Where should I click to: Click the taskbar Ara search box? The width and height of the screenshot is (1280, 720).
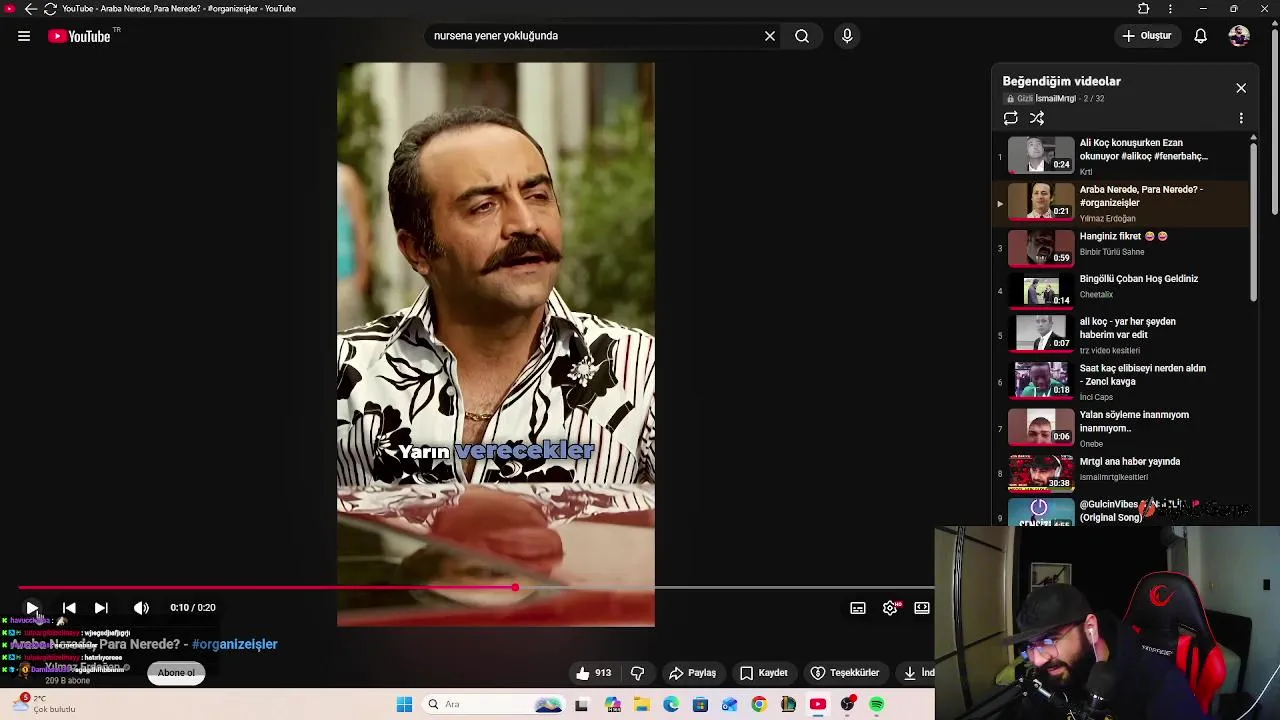pyautogui.click(x=495, y=705)
